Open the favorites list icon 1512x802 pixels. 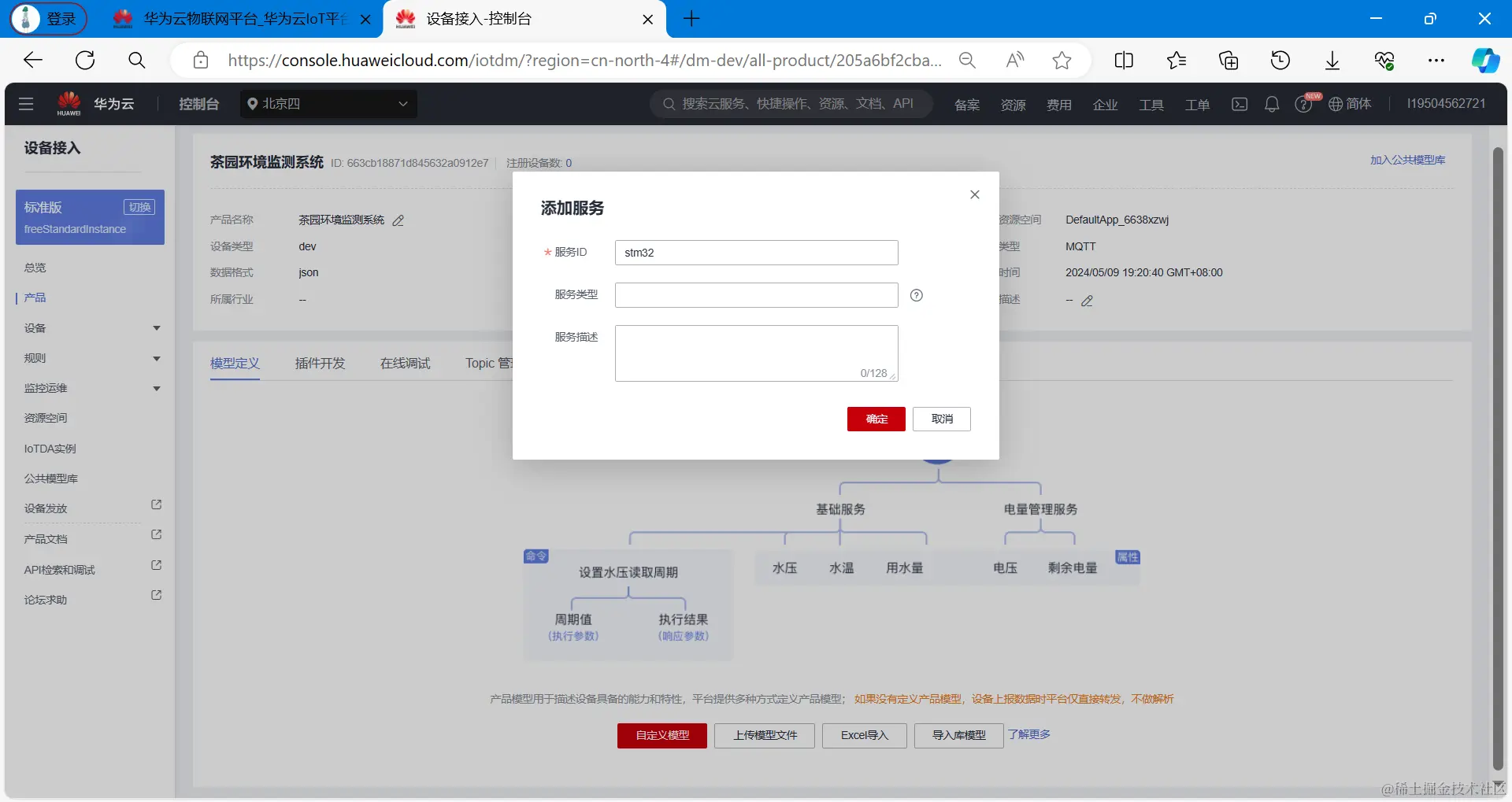point(1177,61)
